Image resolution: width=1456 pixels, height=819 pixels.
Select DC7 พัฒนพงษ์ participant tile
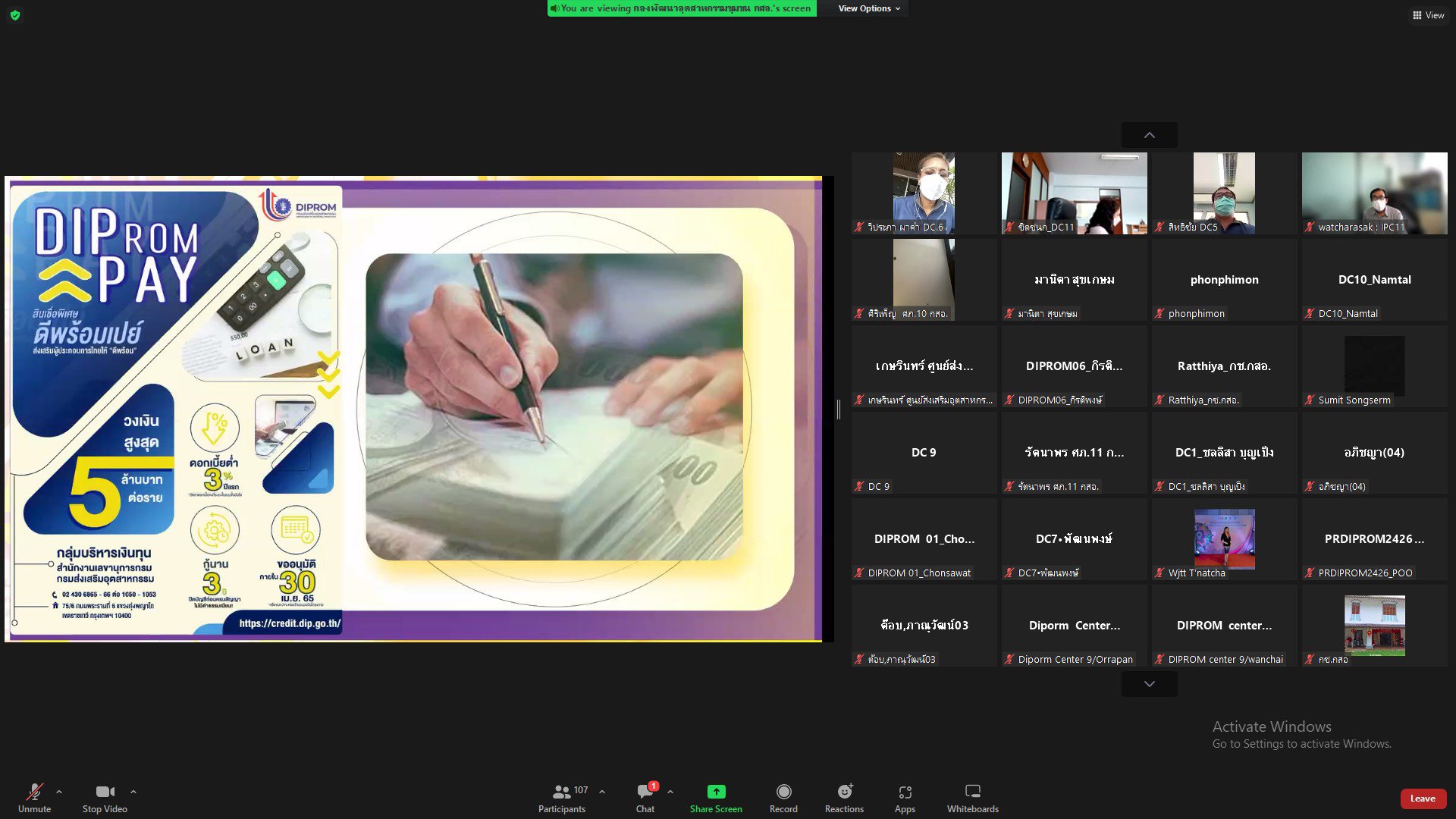[x=1074, y=539]
